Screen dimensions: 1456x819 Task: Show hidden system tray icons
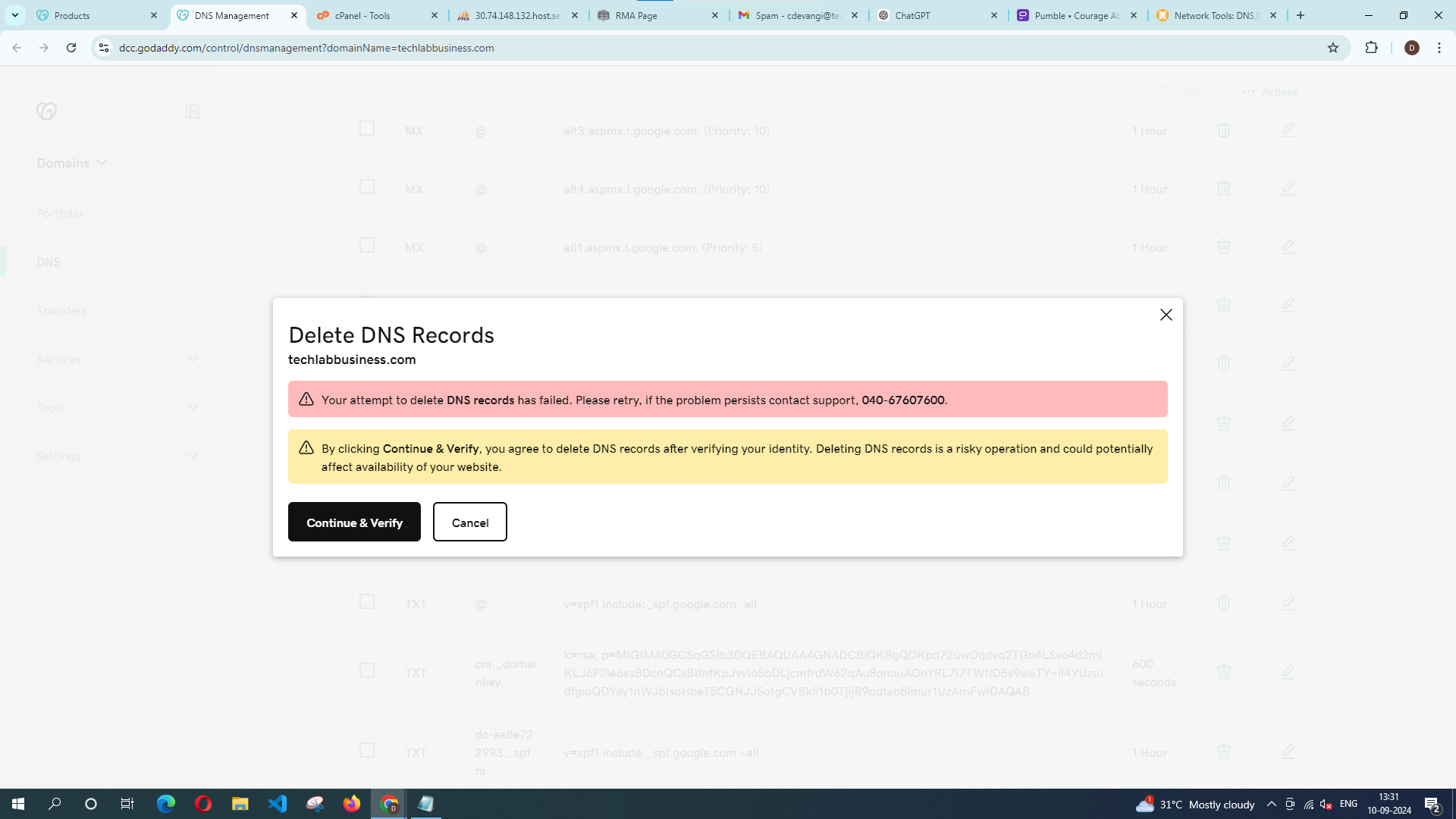1272,804
